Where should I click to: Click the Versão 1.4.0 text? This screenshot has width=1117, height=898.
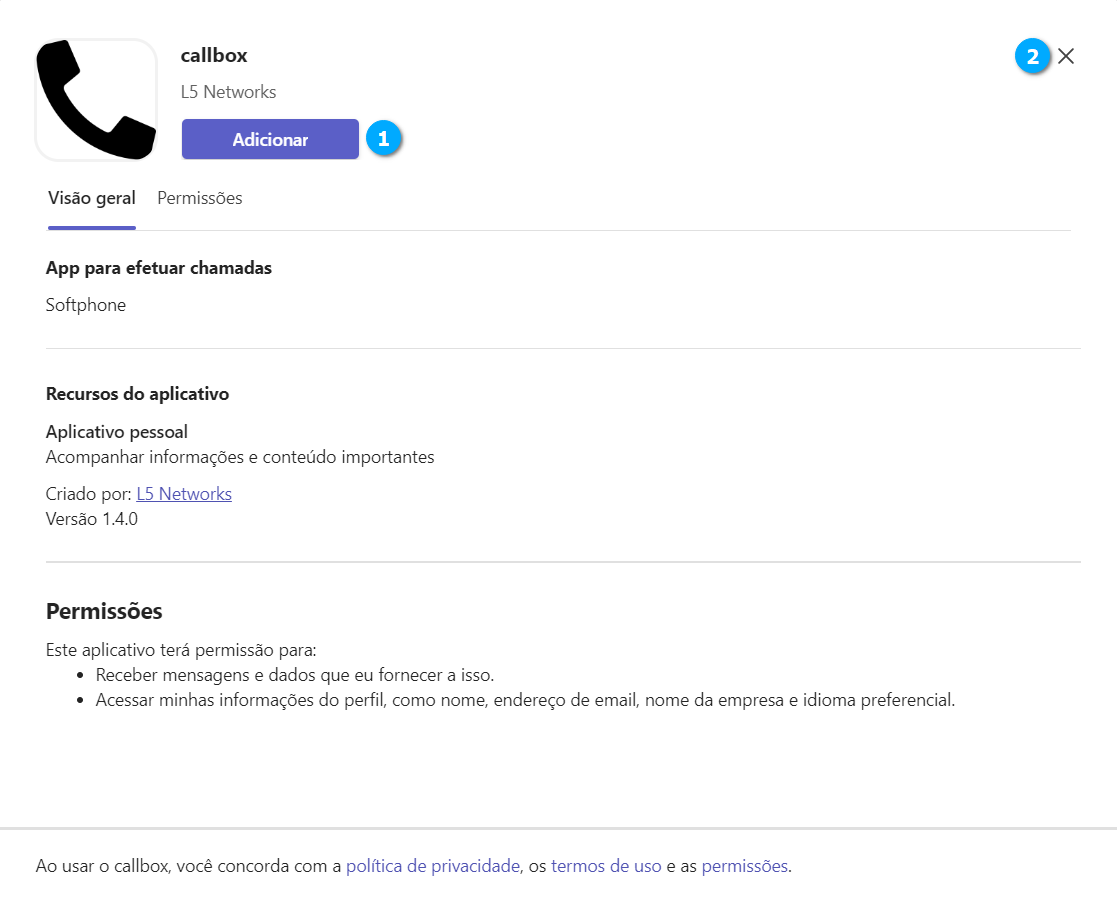[92, 519]
